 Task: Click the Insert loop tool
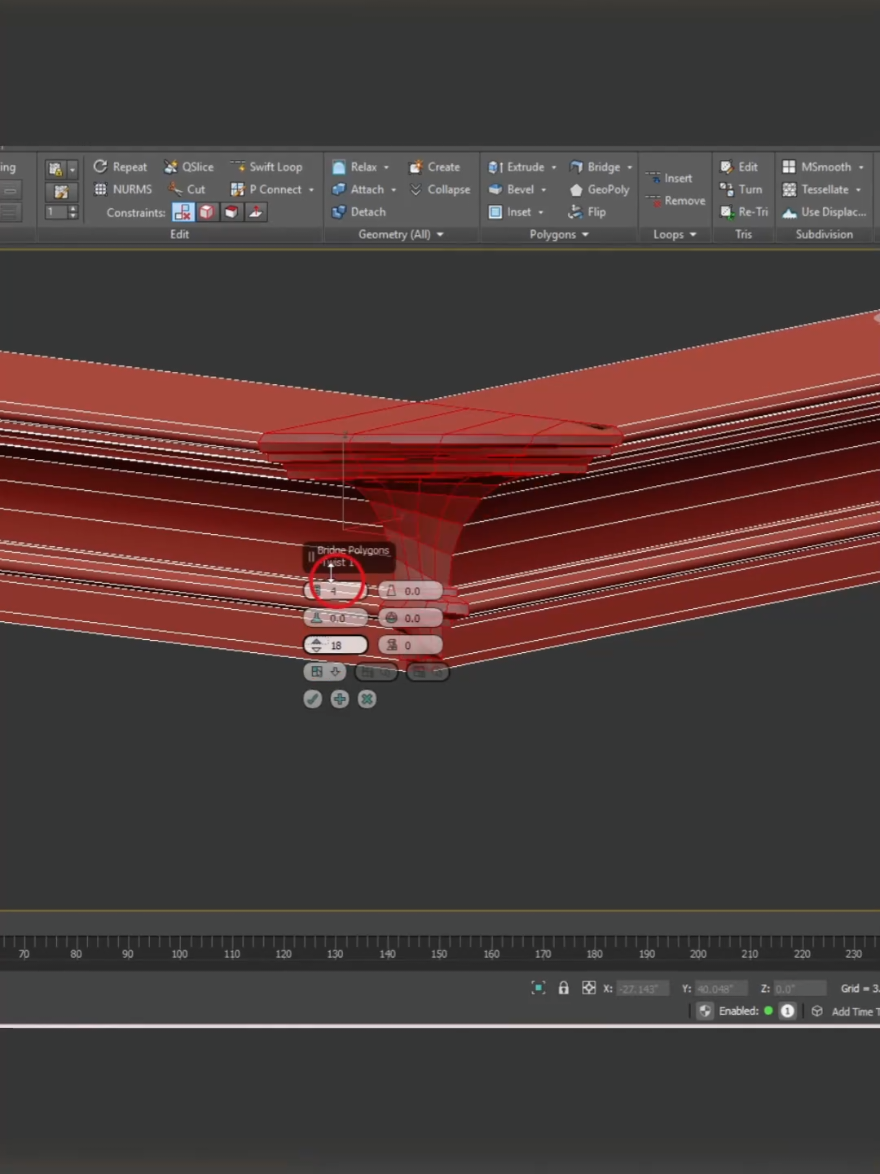669,178
